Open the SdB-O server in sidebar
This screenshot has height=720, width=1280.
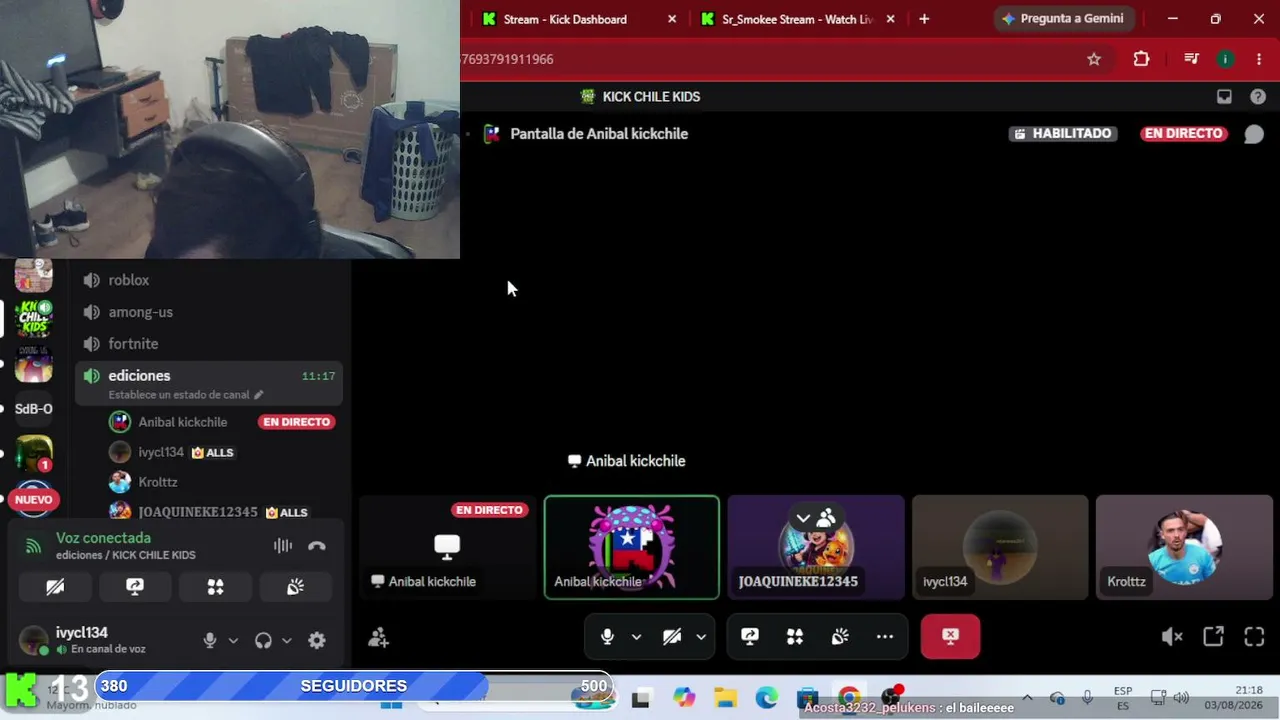coord(33,408)
